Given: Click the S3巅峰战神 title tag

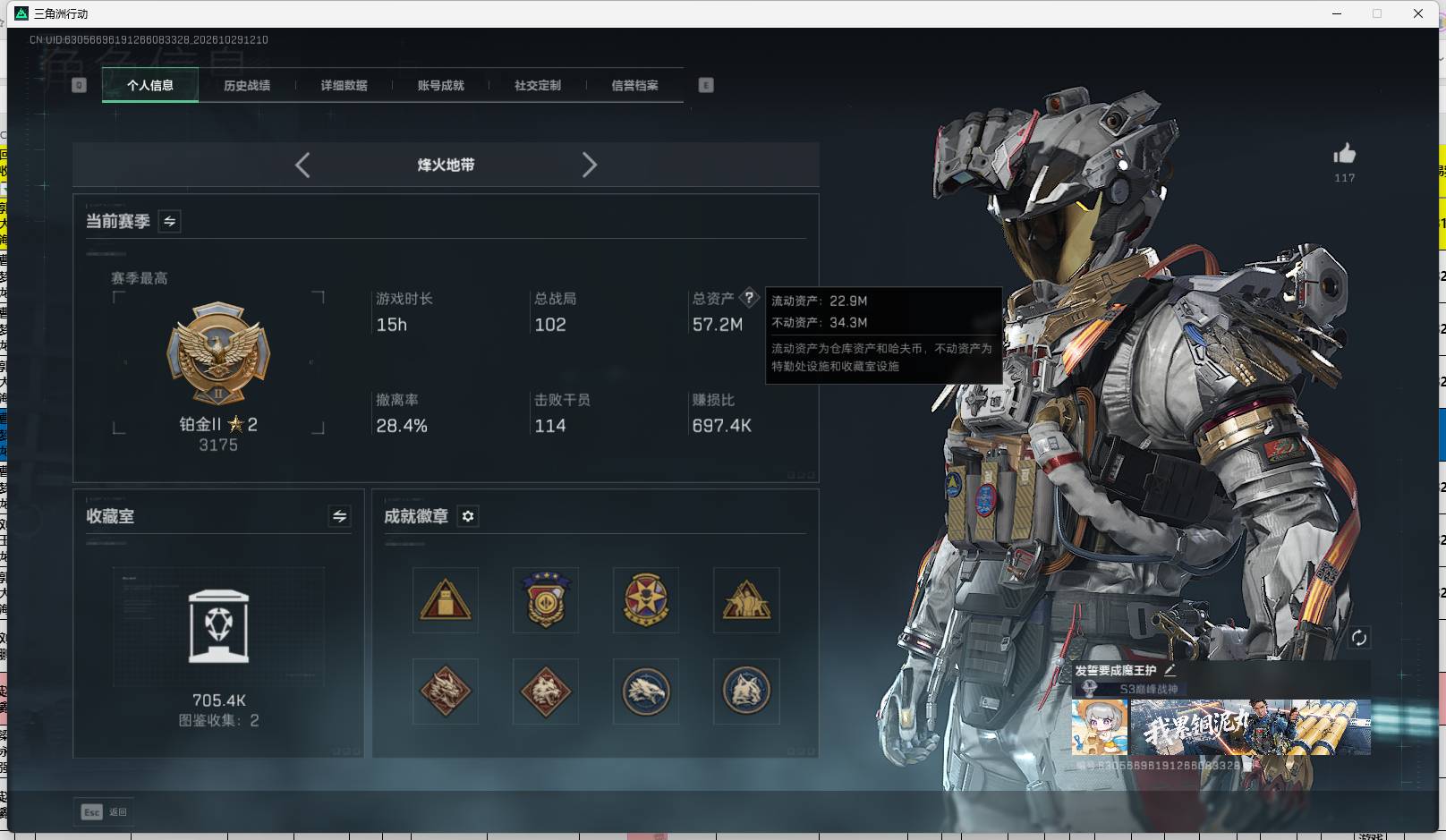Looking at the screenshot, I should click(1149, 689).
